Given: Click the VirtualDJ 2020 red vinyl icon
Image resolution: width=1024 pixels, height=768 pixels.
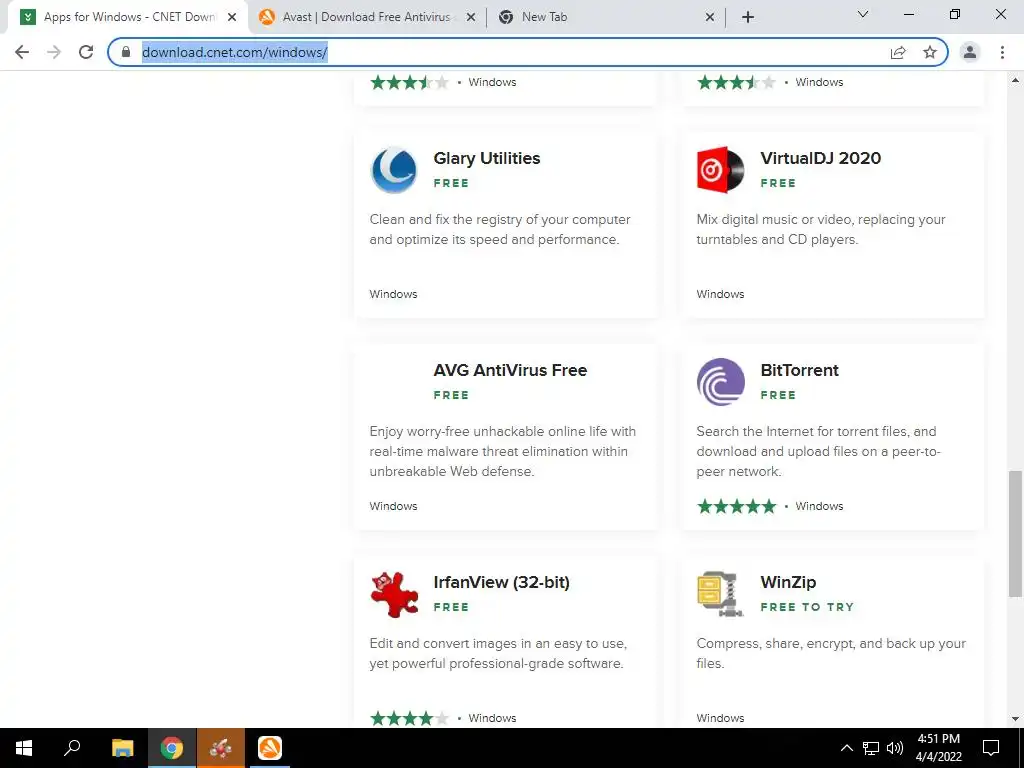Looking at the screenshot, I should (x=720, y=170).
